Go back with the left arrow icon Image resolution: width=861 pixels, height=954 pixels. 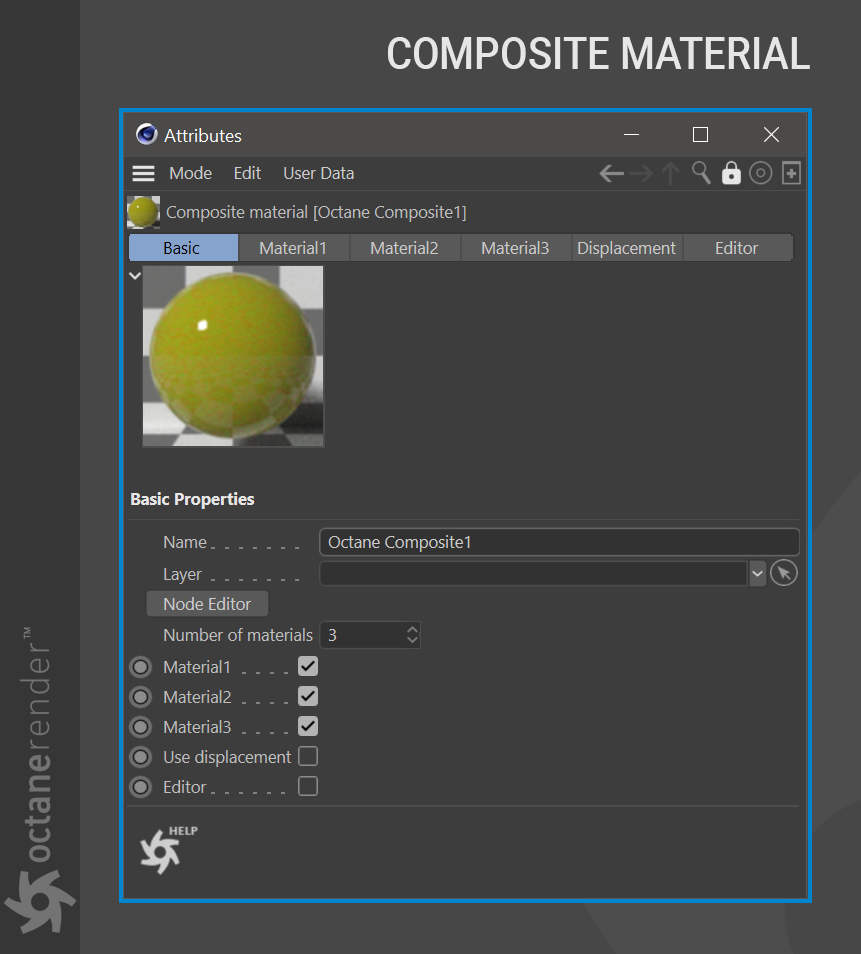[x=612, y=173]
